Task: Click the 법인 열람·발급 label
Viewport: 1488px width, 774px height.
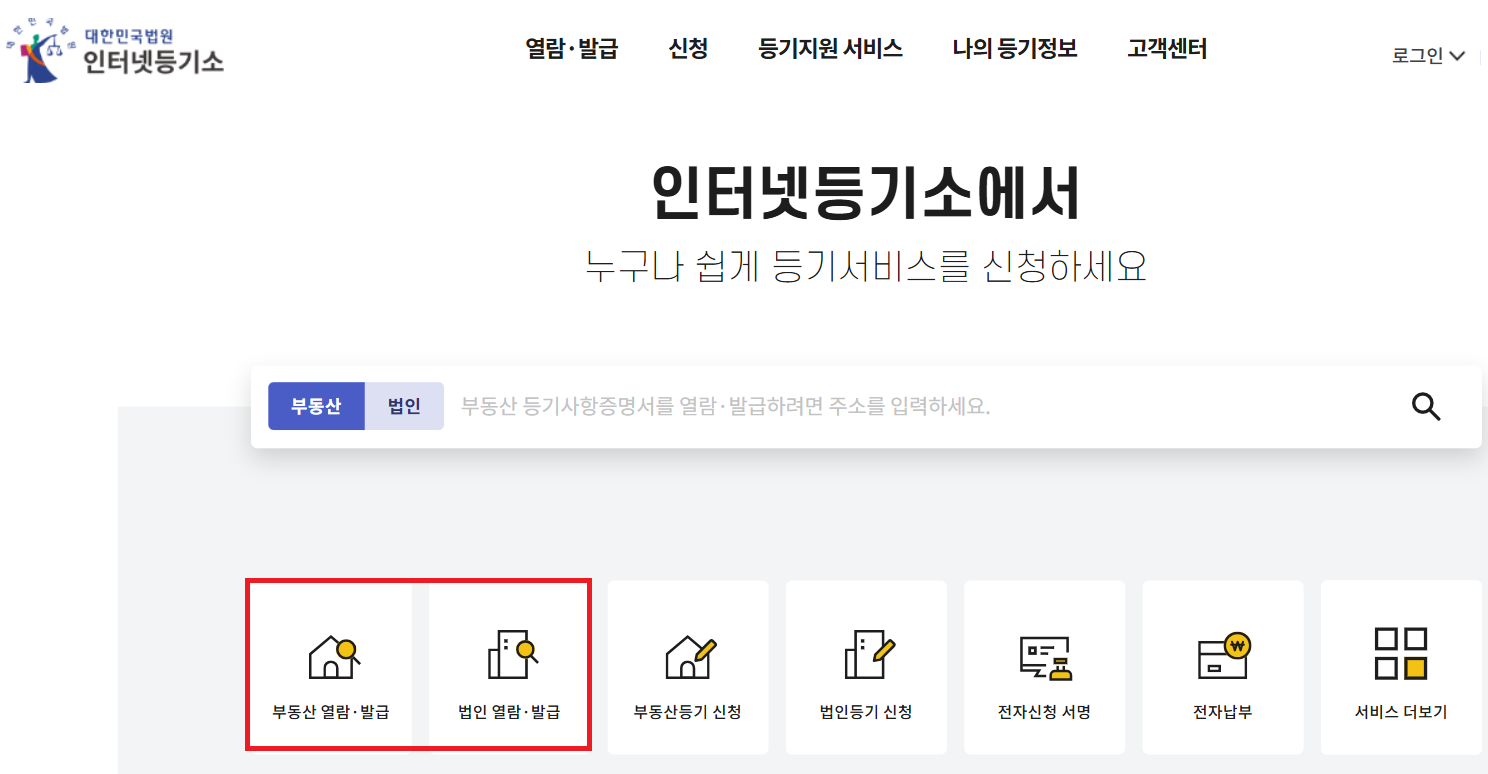Action: 509,713
